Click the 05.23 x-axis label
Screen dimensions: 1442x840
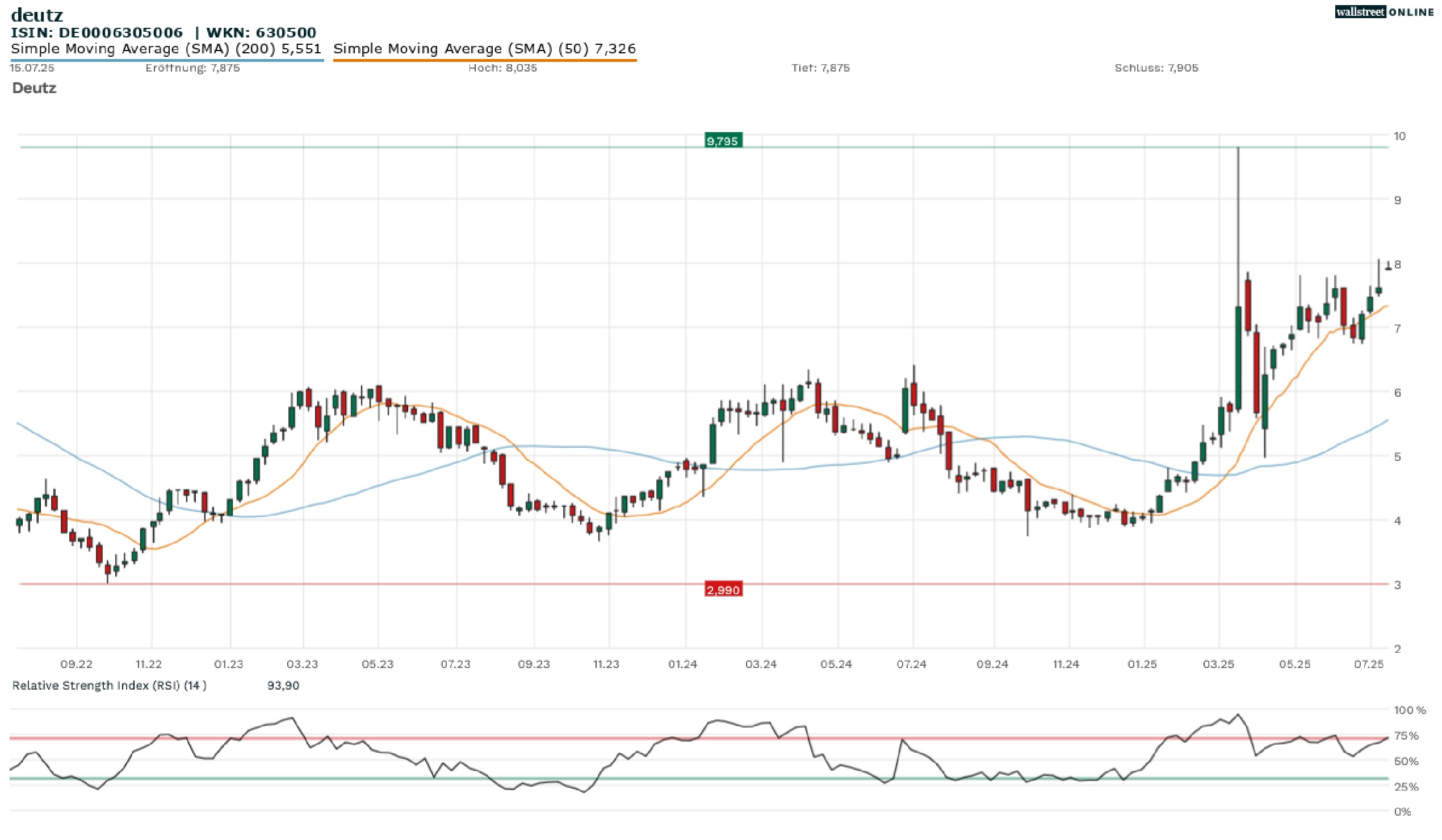(x=378, y=663)
